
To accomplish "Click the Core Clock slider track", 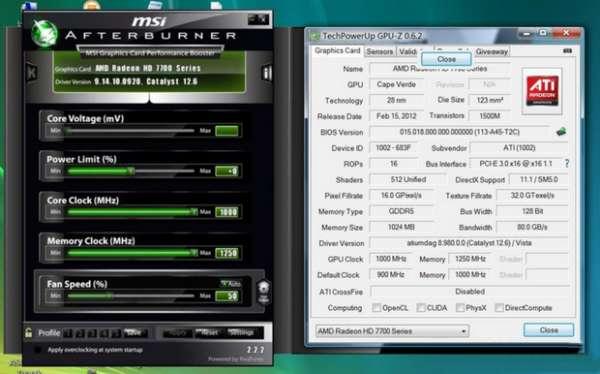I will tap(130, 212).
